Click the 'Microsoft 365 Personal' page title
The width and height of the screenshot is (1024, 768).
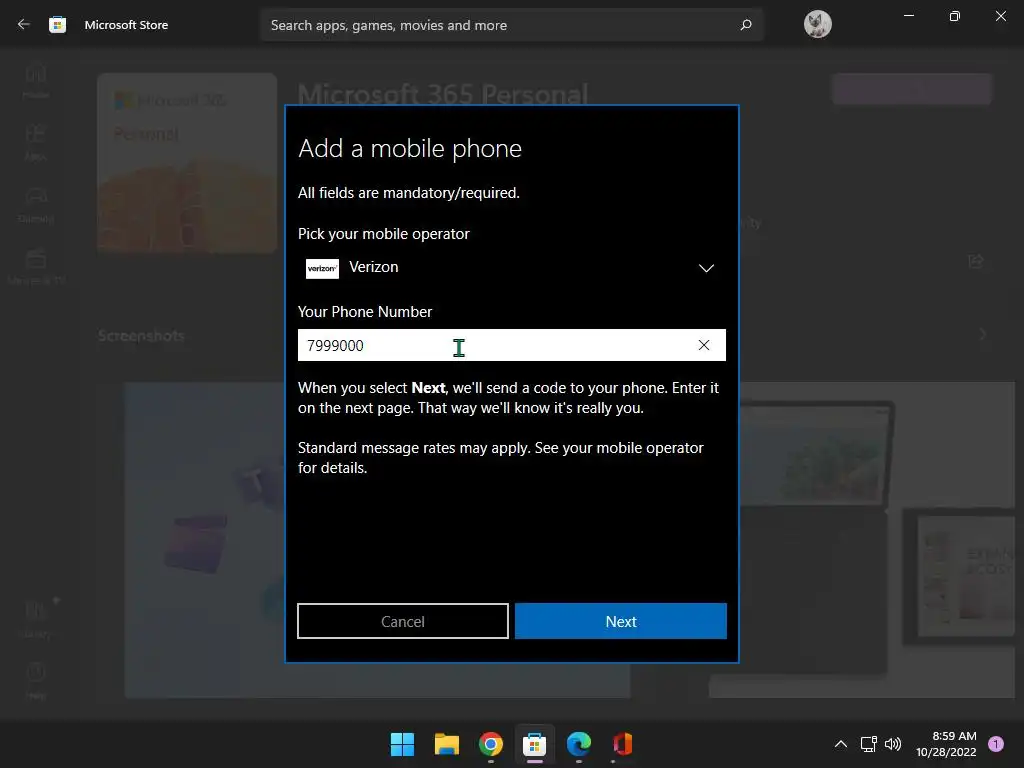point(443,94)
